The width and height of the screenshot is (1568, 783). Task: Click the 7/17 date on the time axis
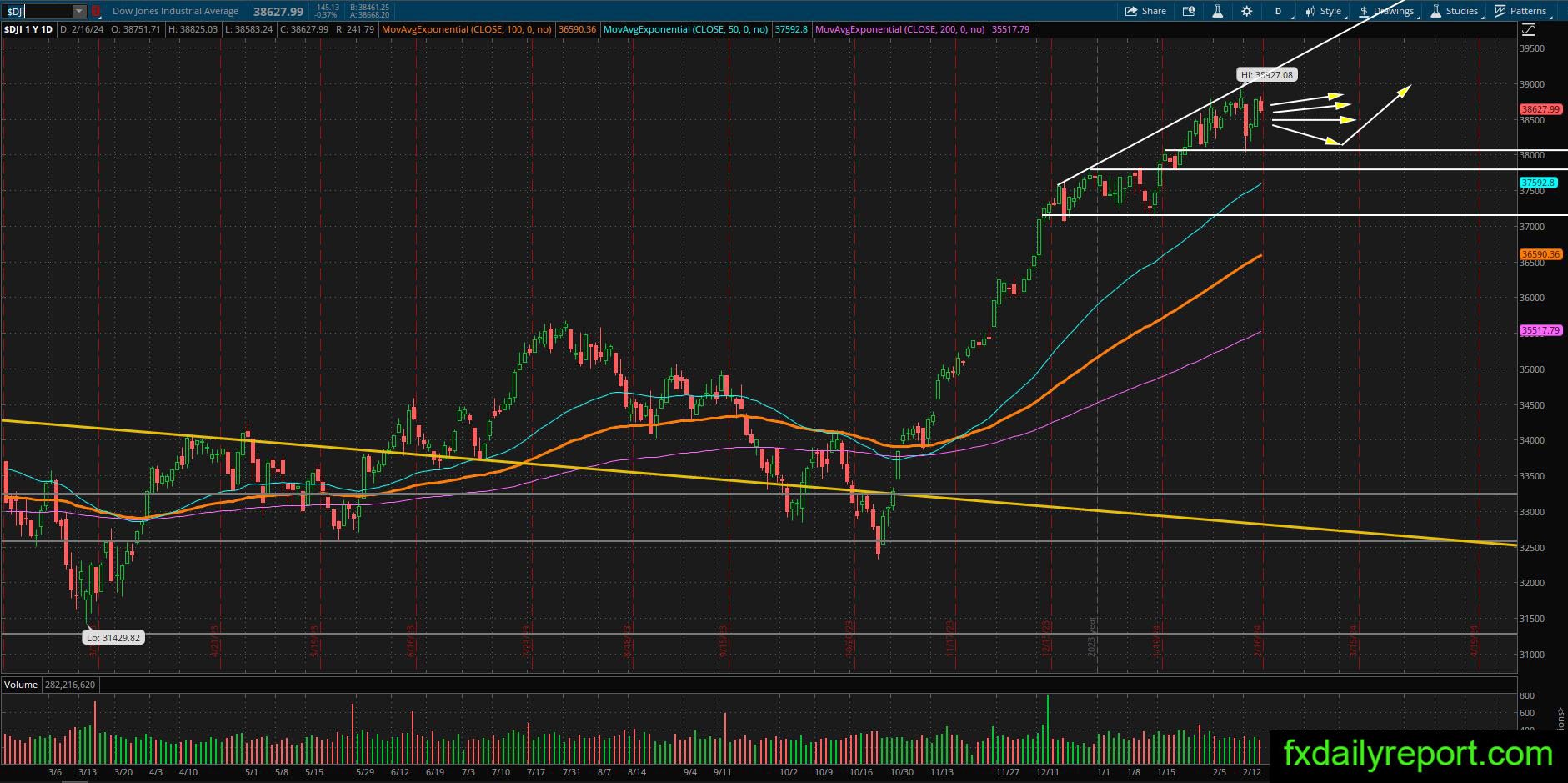pos(536,772)
